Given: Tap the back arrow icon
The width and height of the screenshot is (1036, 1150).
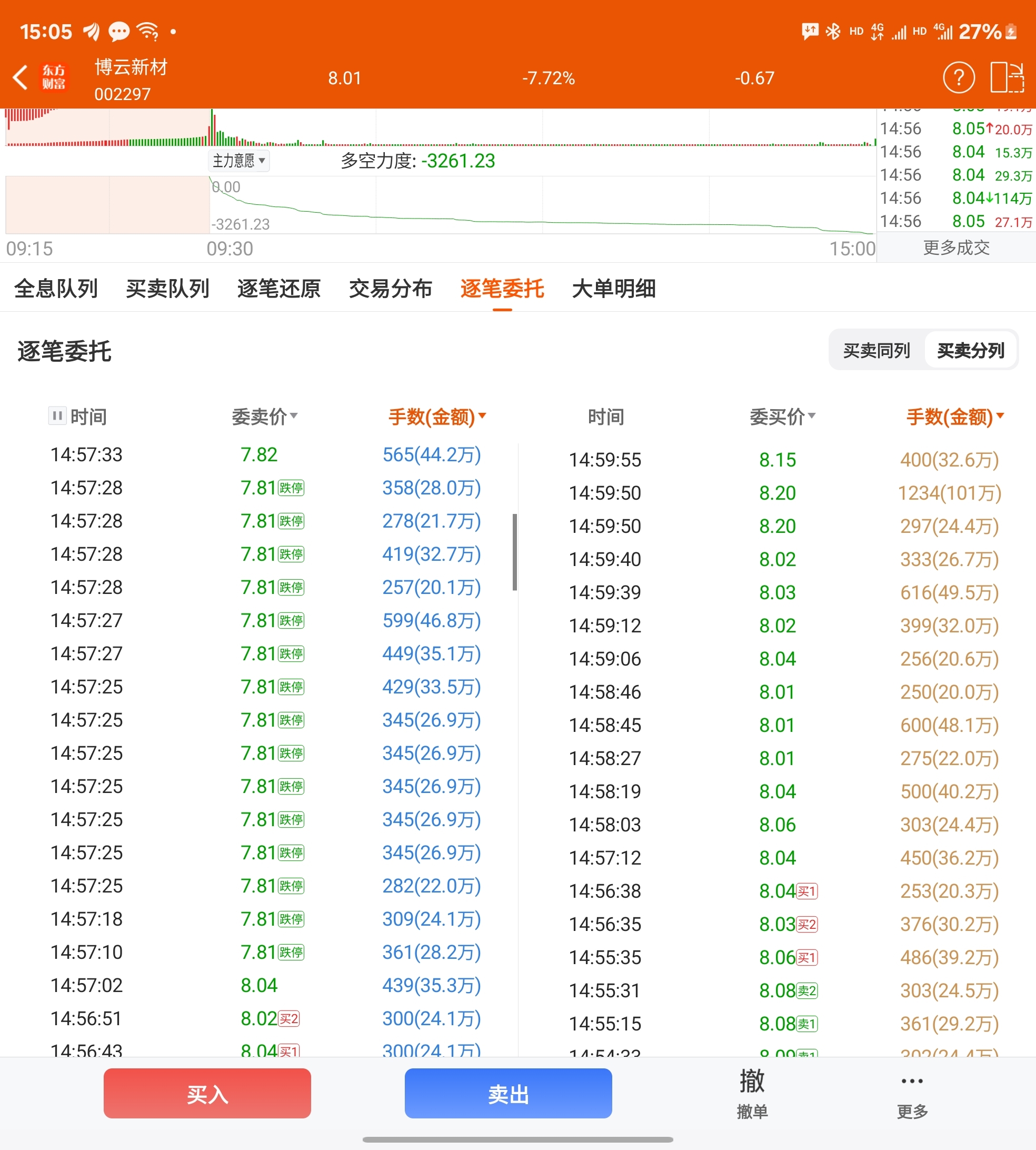Looking at the screenshot, I should tap(21, 77).
